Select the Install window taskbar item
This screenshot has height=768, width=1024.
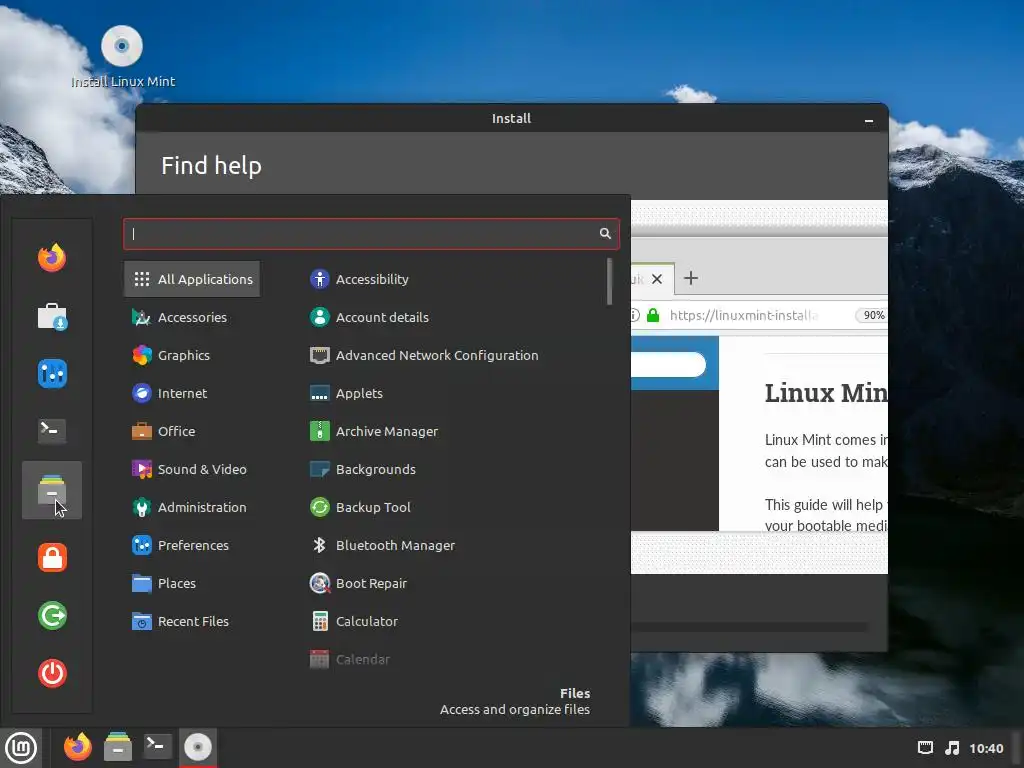pyautogui.click(x=198, y=747)
